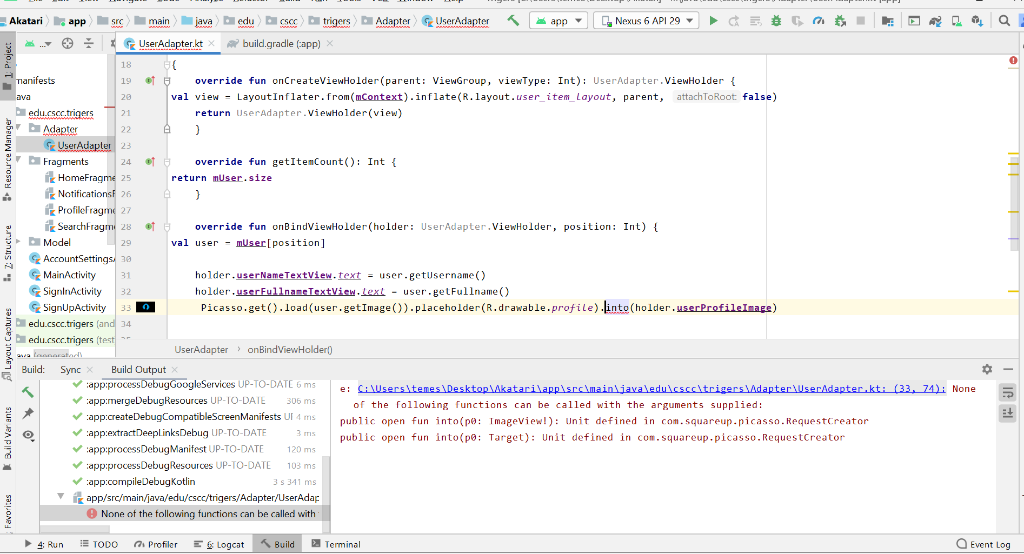Click Apply Changes and Restart Activity icon

click(x=734, y=21)
